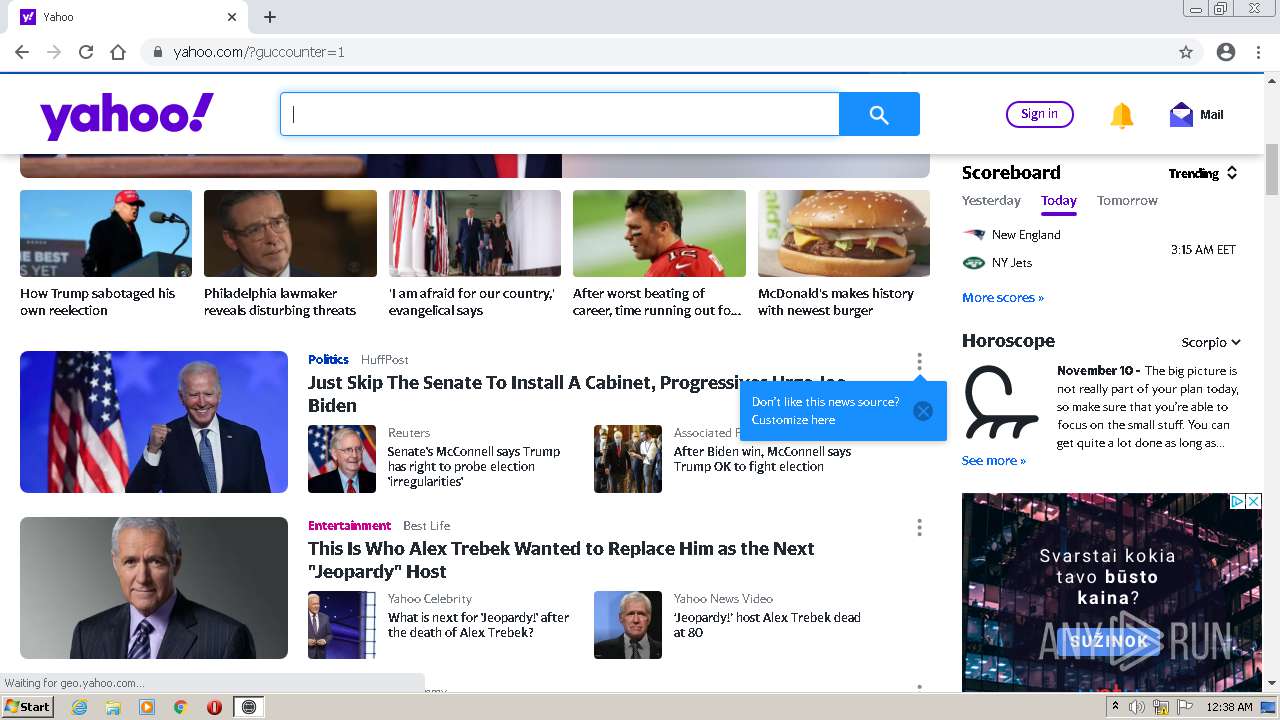Open the Chrome profile avatar
This screenshot has width=1280, height=720.
1226,52
